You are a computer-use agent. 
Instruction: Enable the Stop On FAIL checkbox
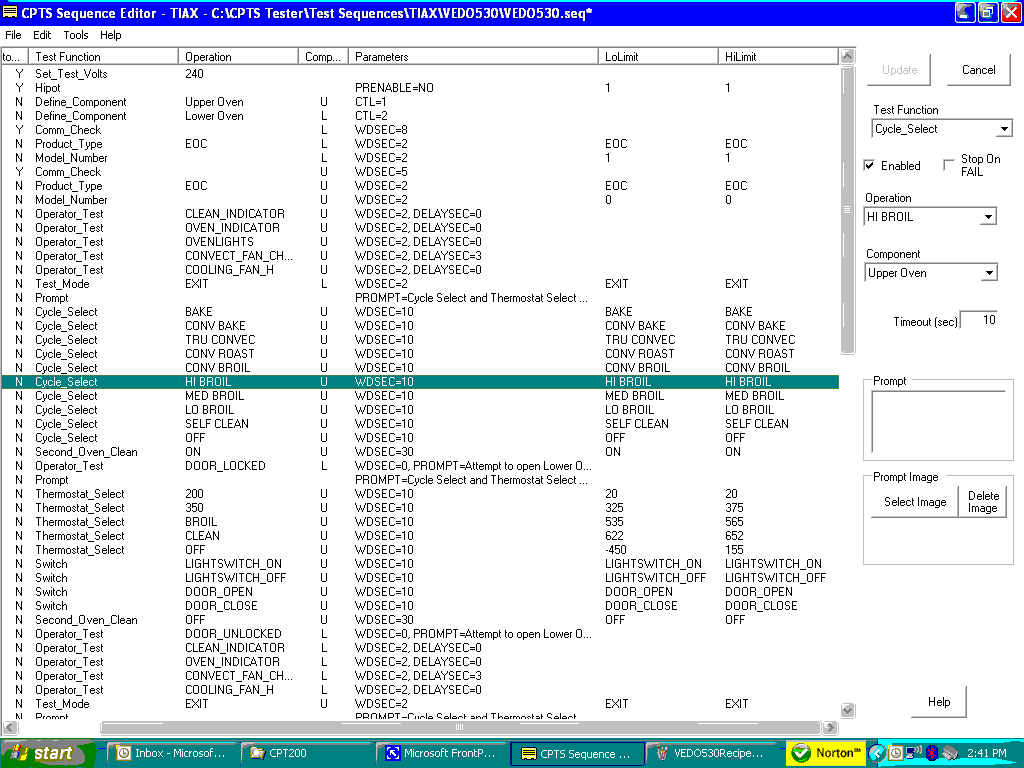pyautogui.click(x=949, y=165)
